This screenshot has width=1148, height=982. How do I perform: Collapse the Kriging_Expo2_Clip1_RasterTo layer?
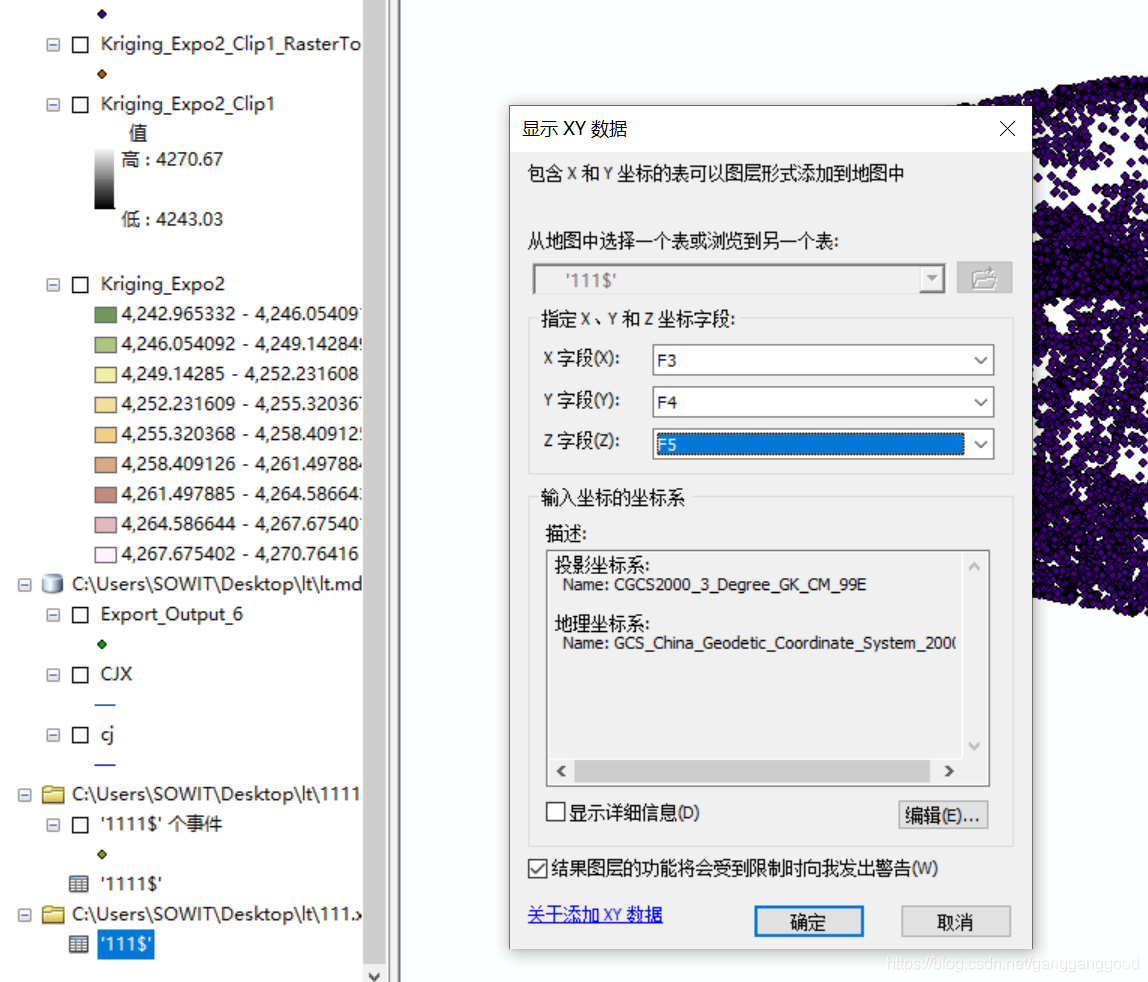pyautogui.click(x=53, y=45)
